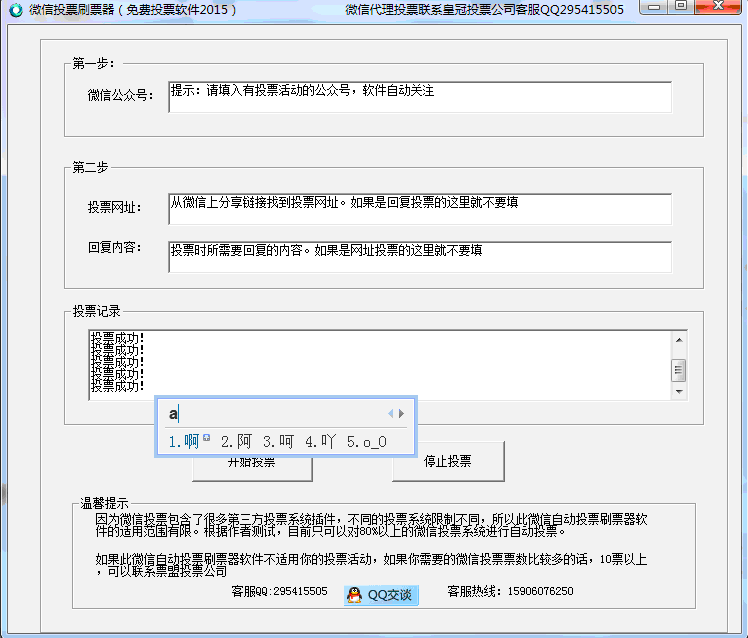Click IME previous page arrow
This screenshot has width=748, height=638.
[x=390, y=413]
